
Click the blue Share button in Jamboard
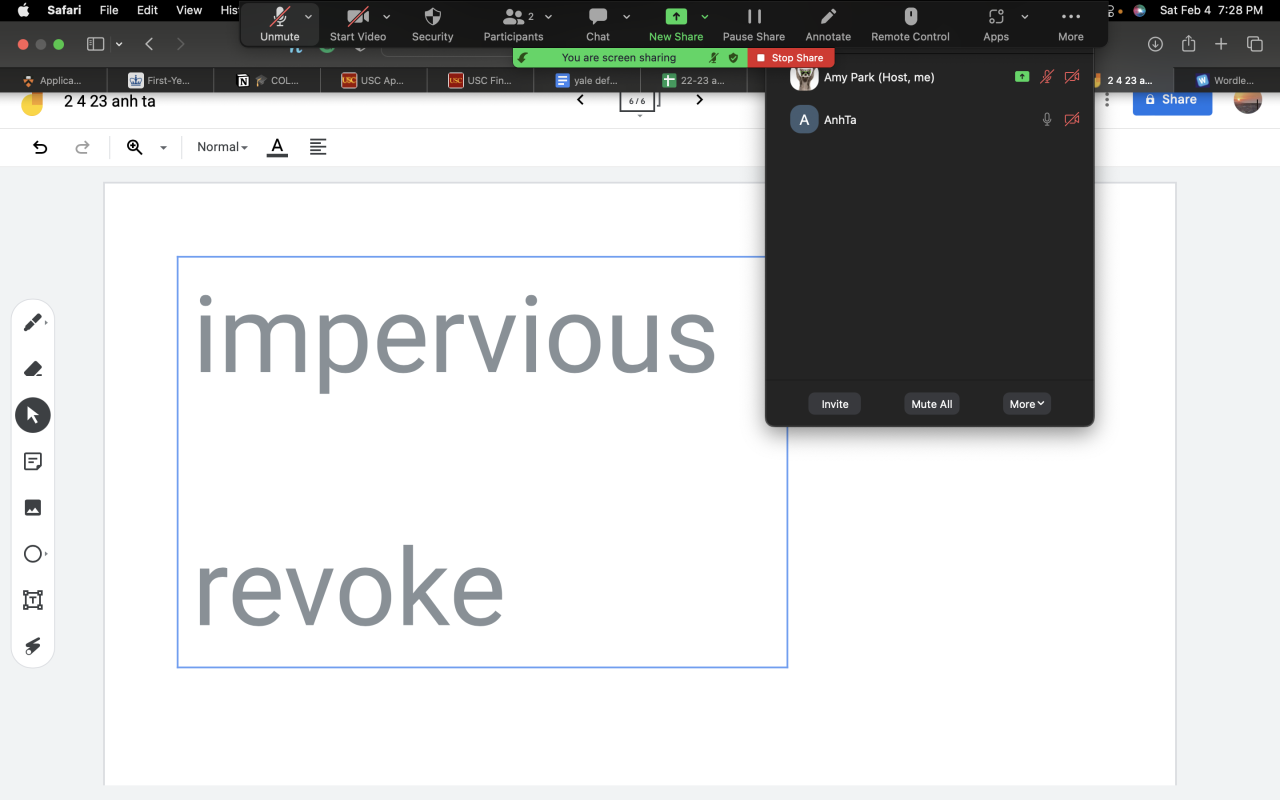click(x=1172, y=99)
